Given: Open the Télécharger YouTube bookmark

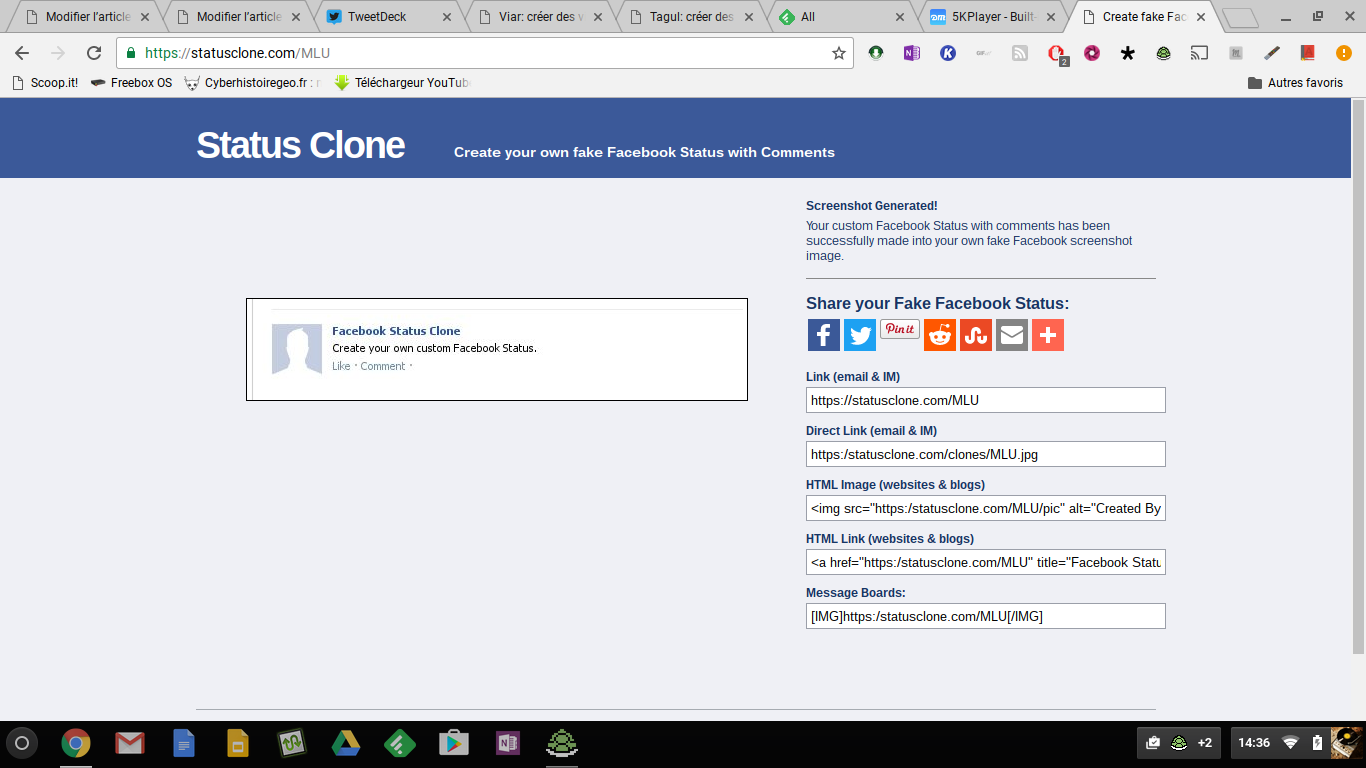Looking at the screenshot, I should tap(401, 83).
